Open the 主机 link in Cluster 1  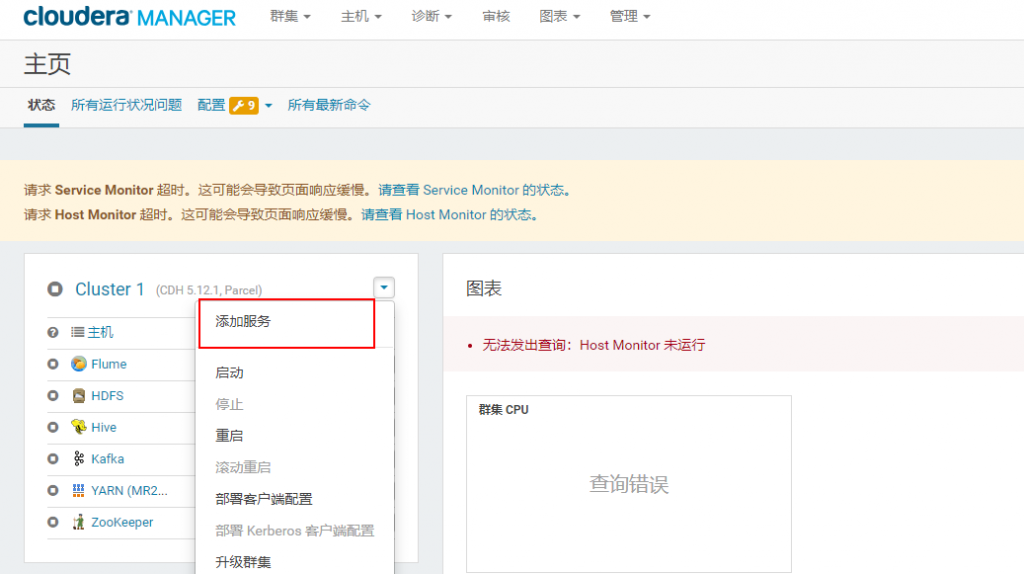pos(101,332)
